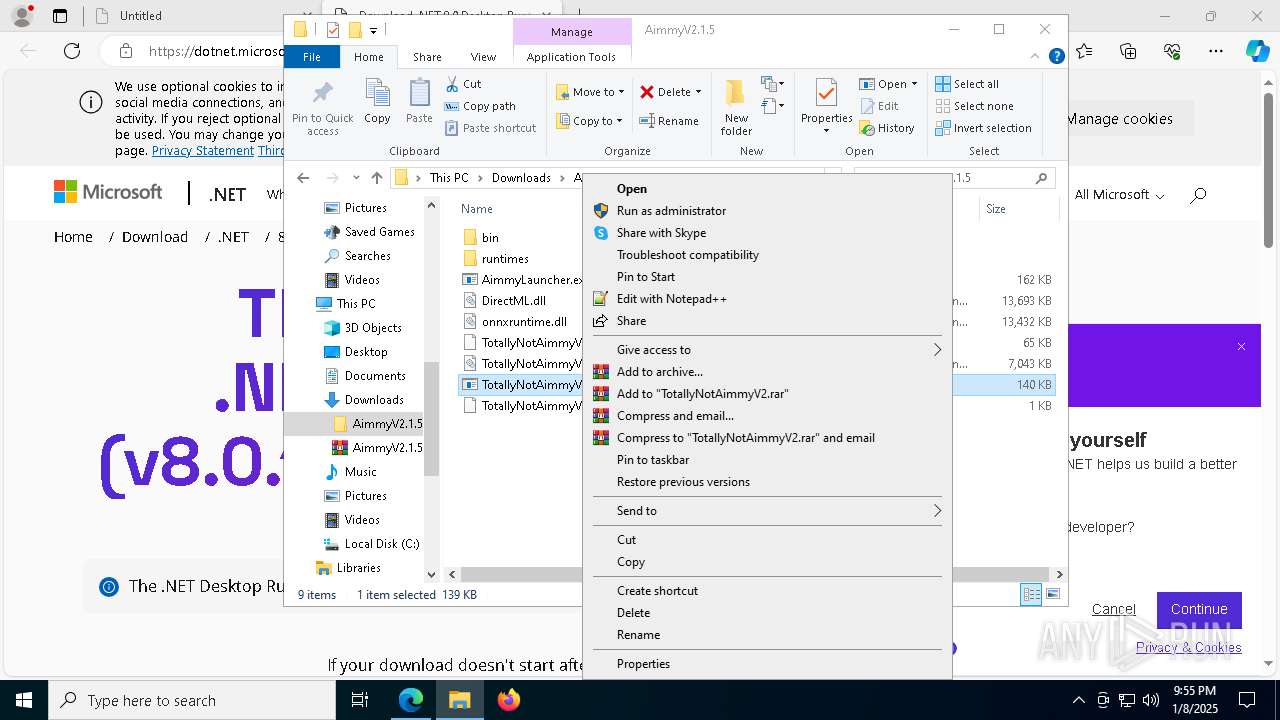Click Select none in ribbon
Viewport: 1280px width, 720px height.
(x=974, y=106)
